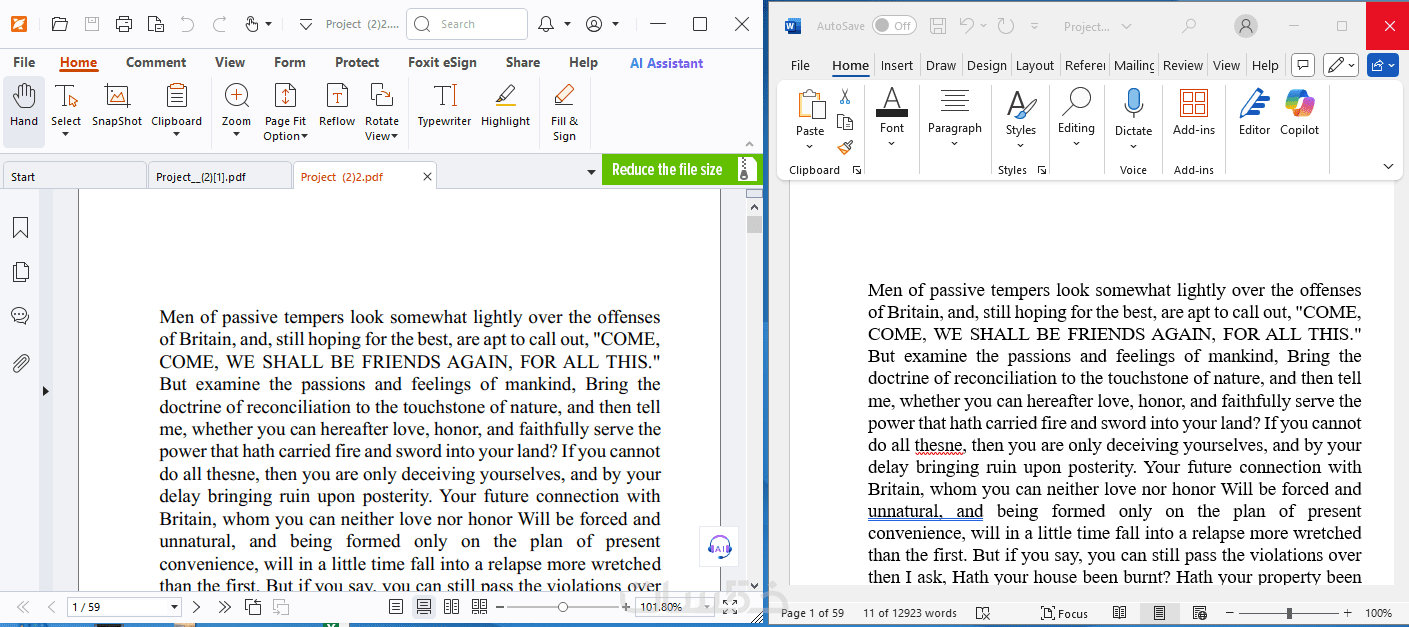Click the Word zoom slider handle

tap(1289, 613)
